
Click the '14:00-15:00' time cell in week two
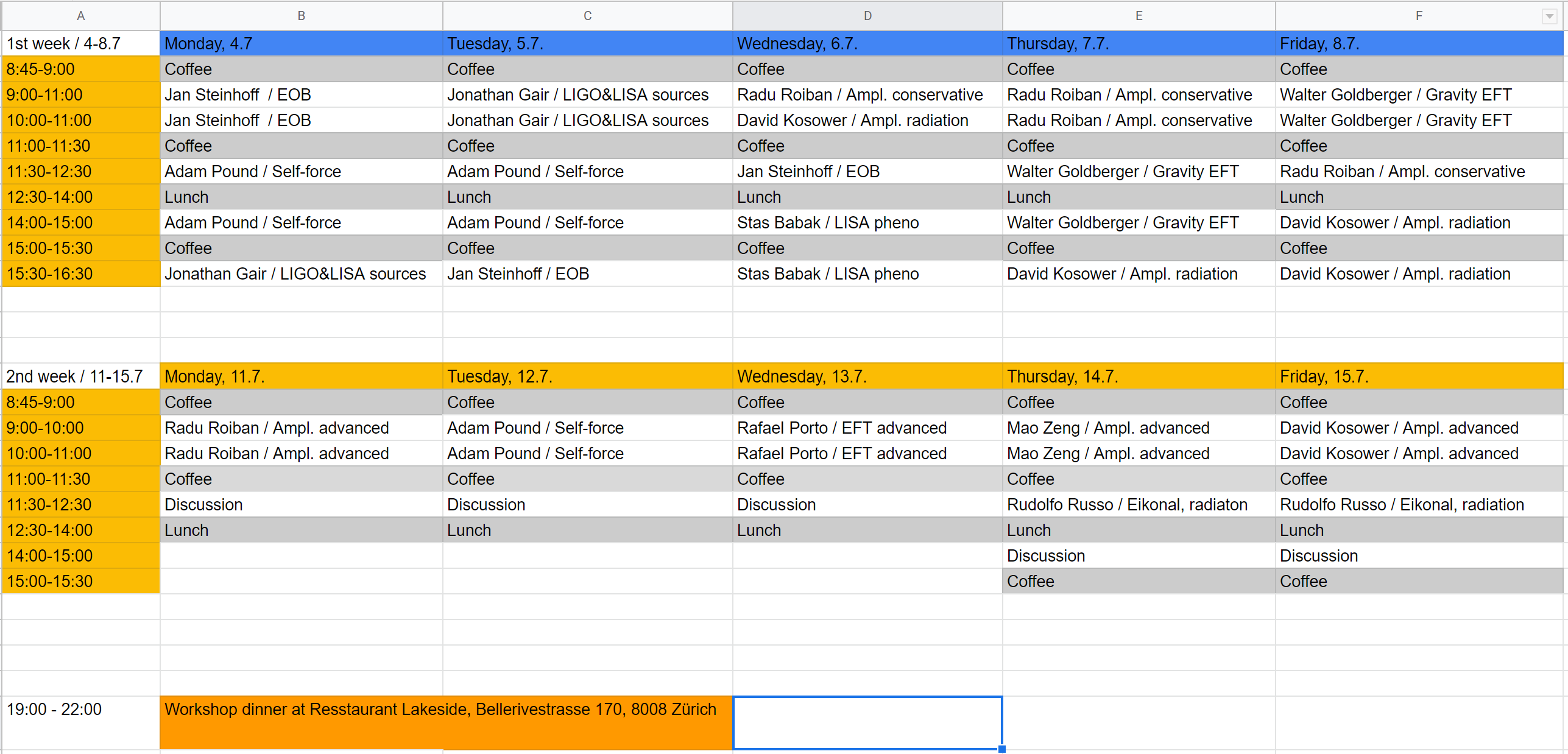(80, 556)
